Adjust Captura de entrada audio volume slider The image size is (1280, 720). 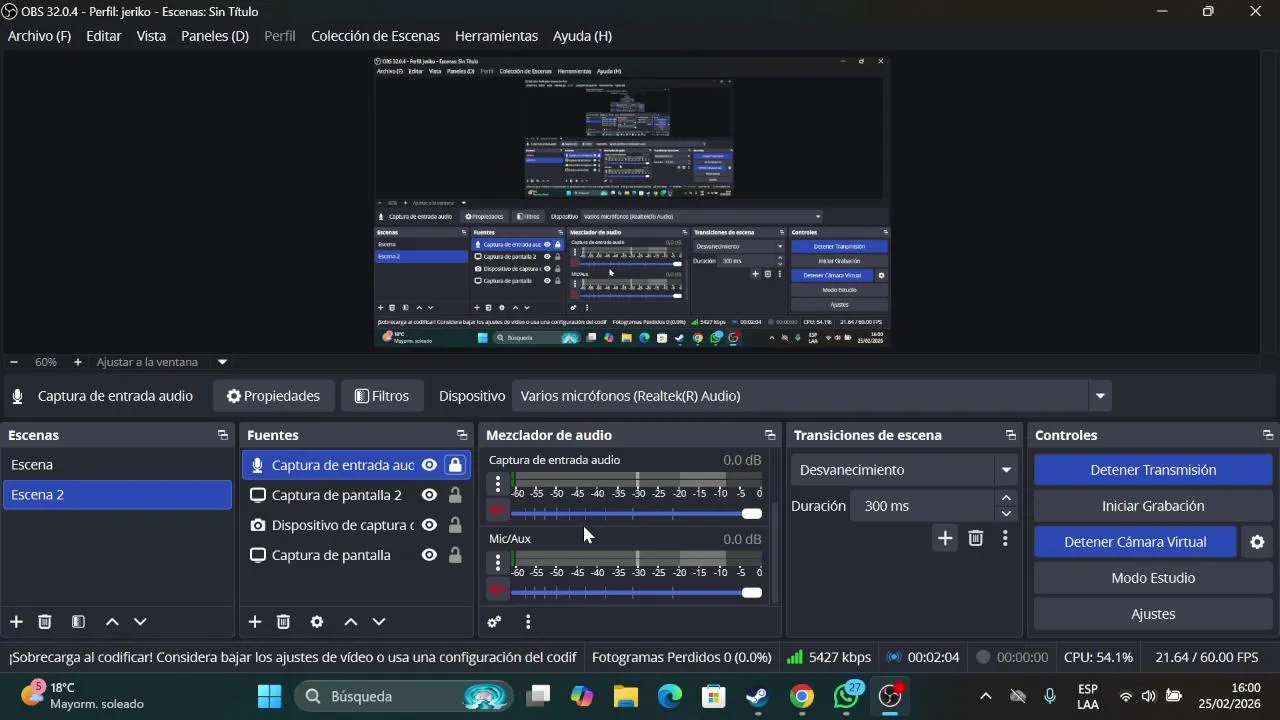point(637,513)
